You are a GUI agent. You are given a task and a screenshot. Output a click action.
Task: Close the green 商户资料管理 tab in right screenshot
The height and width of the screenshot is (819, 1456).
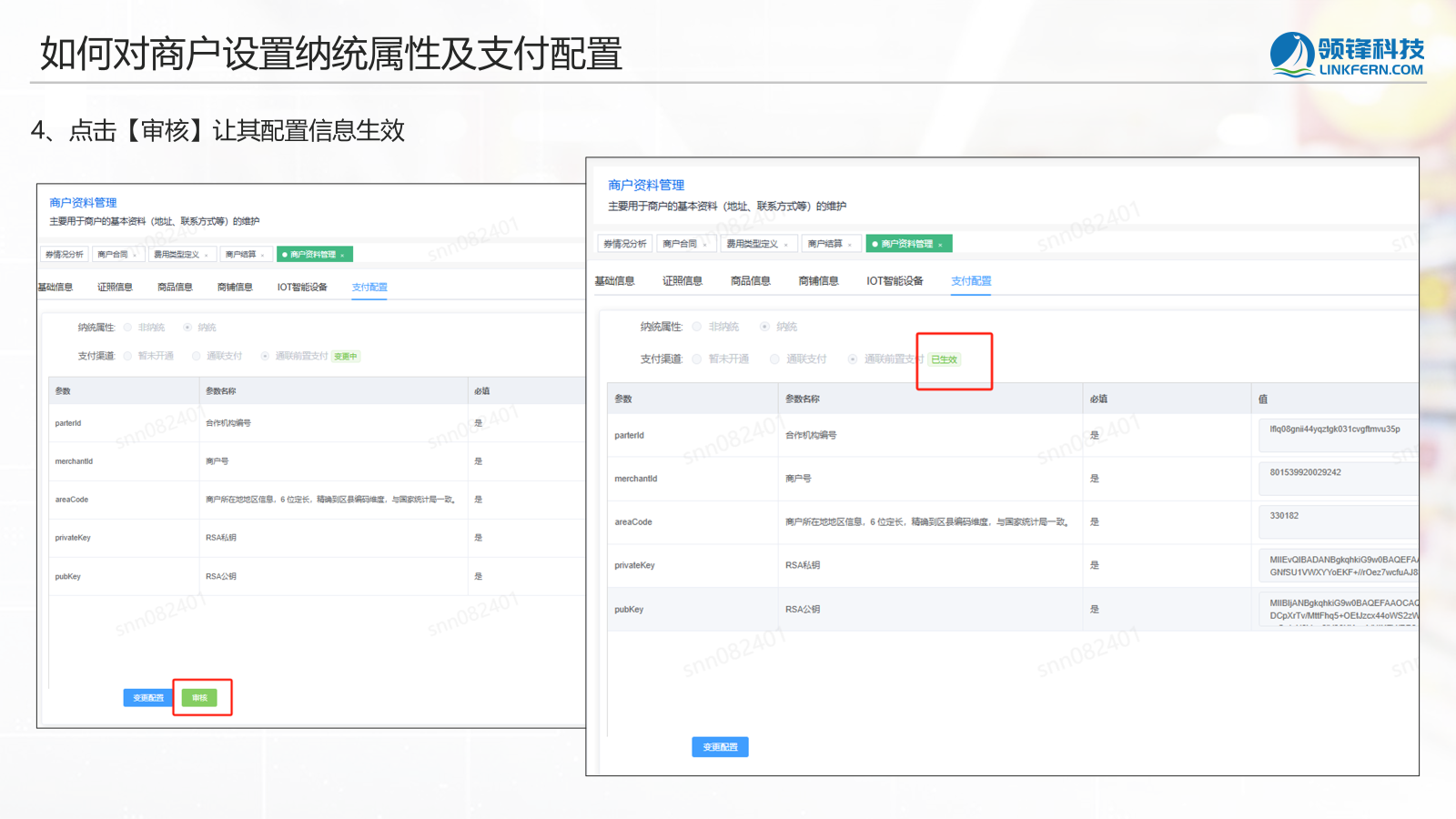click(x=940, y=245)
